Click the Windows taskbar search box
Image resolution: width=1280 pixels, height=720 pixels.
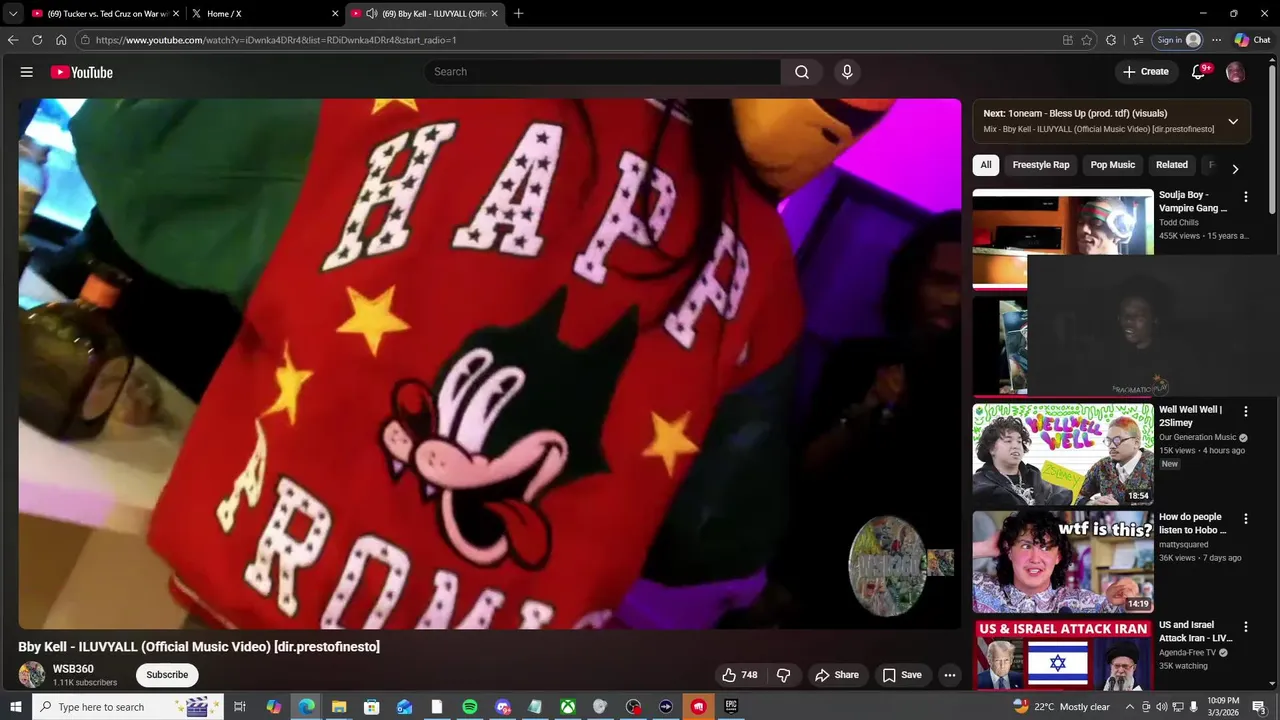128,707
